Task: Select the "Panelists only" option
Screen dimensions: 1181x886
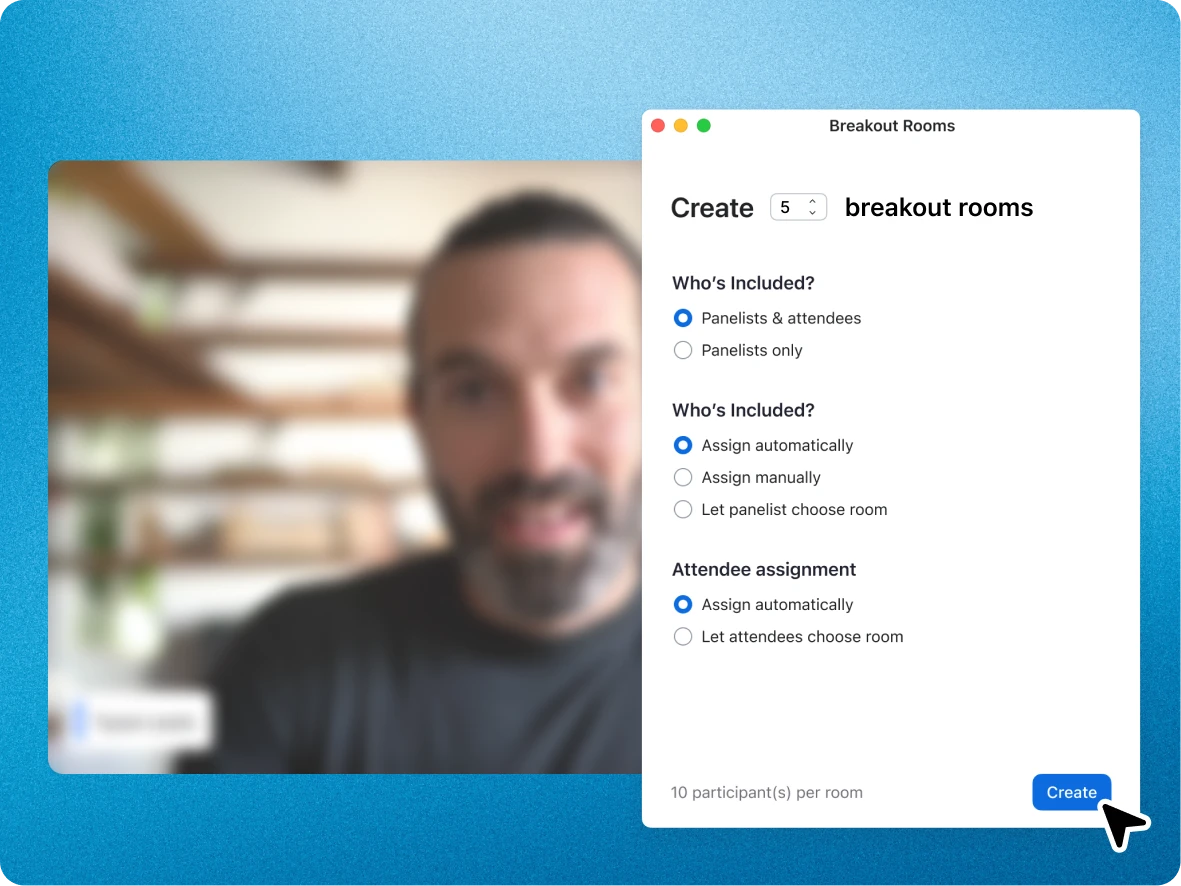Action: click(683, 350)
